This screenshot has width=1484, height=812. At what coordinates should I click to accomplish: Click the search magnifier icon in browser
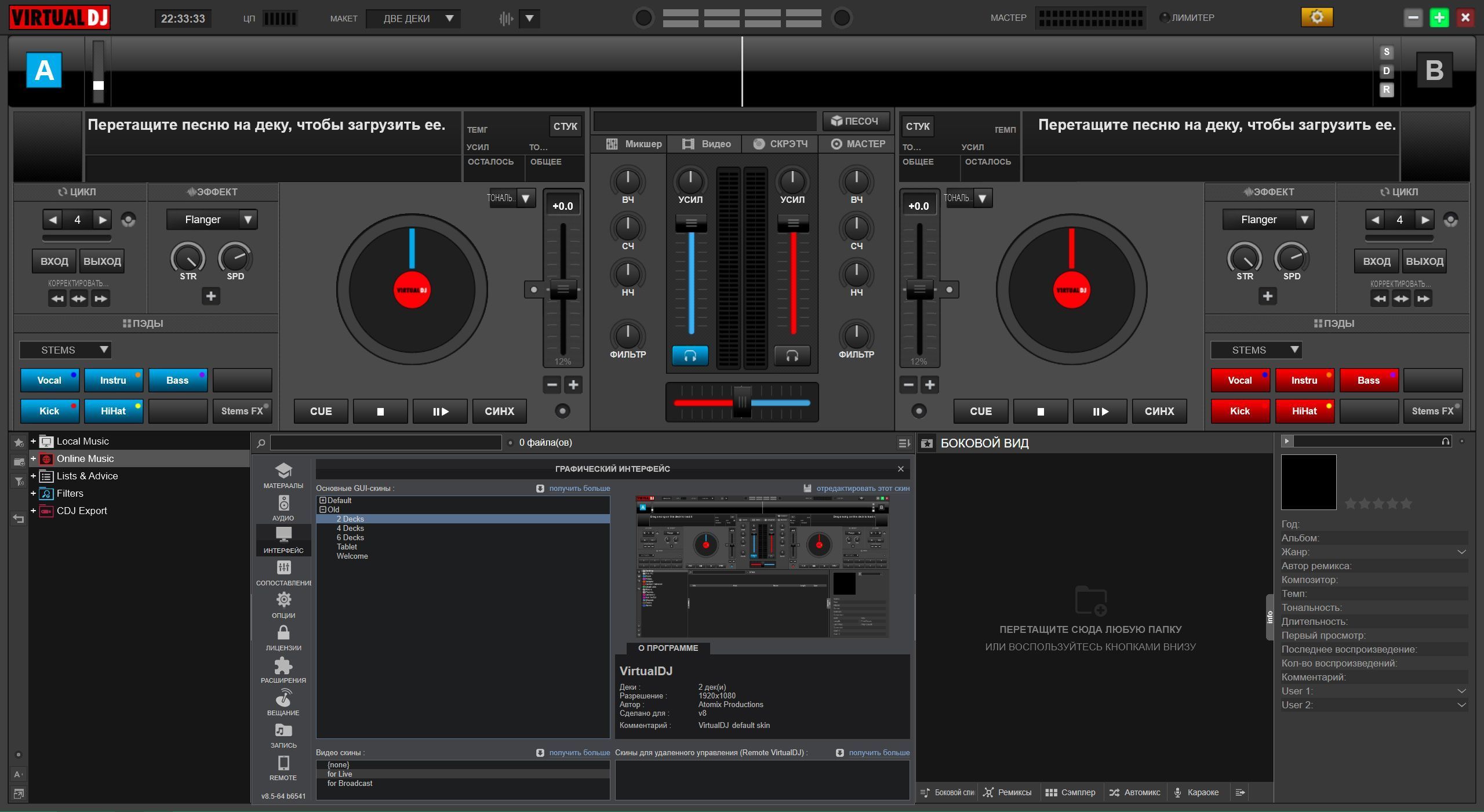pyautogui.click(x=261, y=443)
